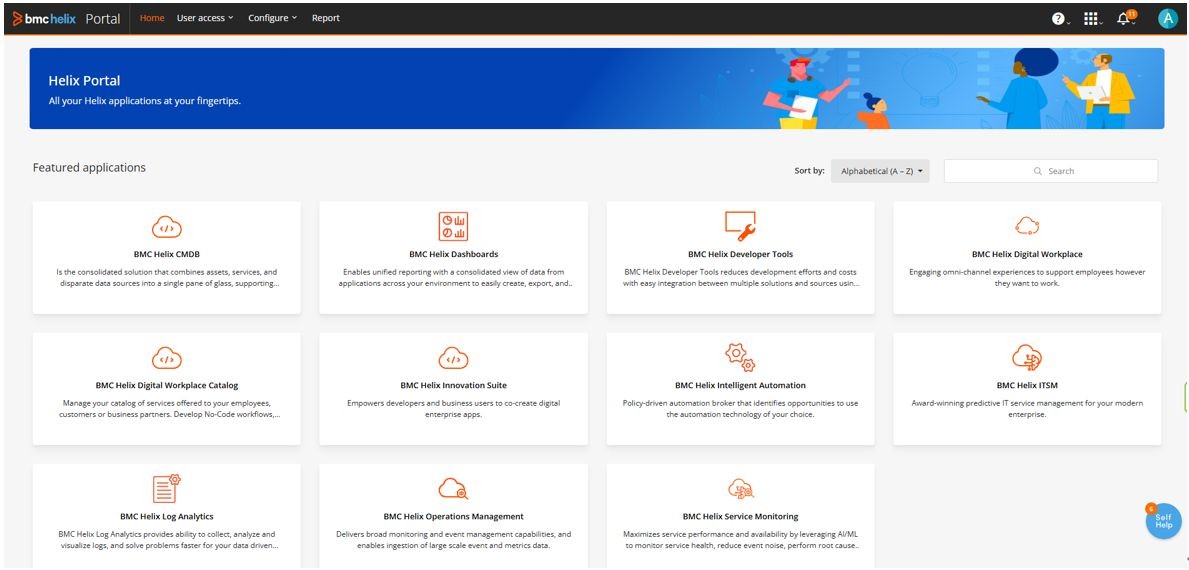Click the BMC Helix Dashboards chart icon
The height and width of the screenshot is (570, 1189).
[453, 226]
